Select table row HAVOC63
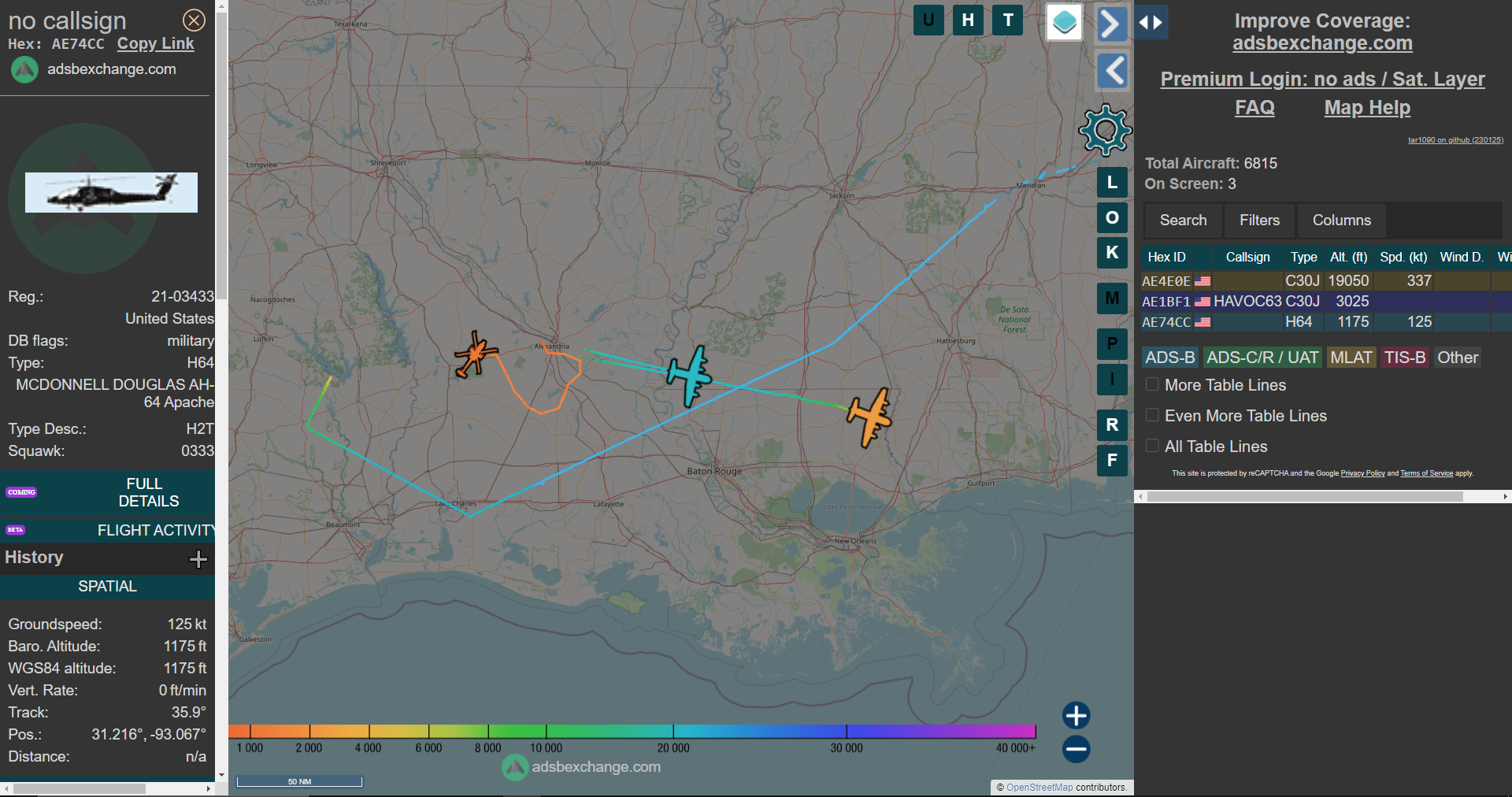This screenshot has height=797, width=1512. pos(1326,302)
